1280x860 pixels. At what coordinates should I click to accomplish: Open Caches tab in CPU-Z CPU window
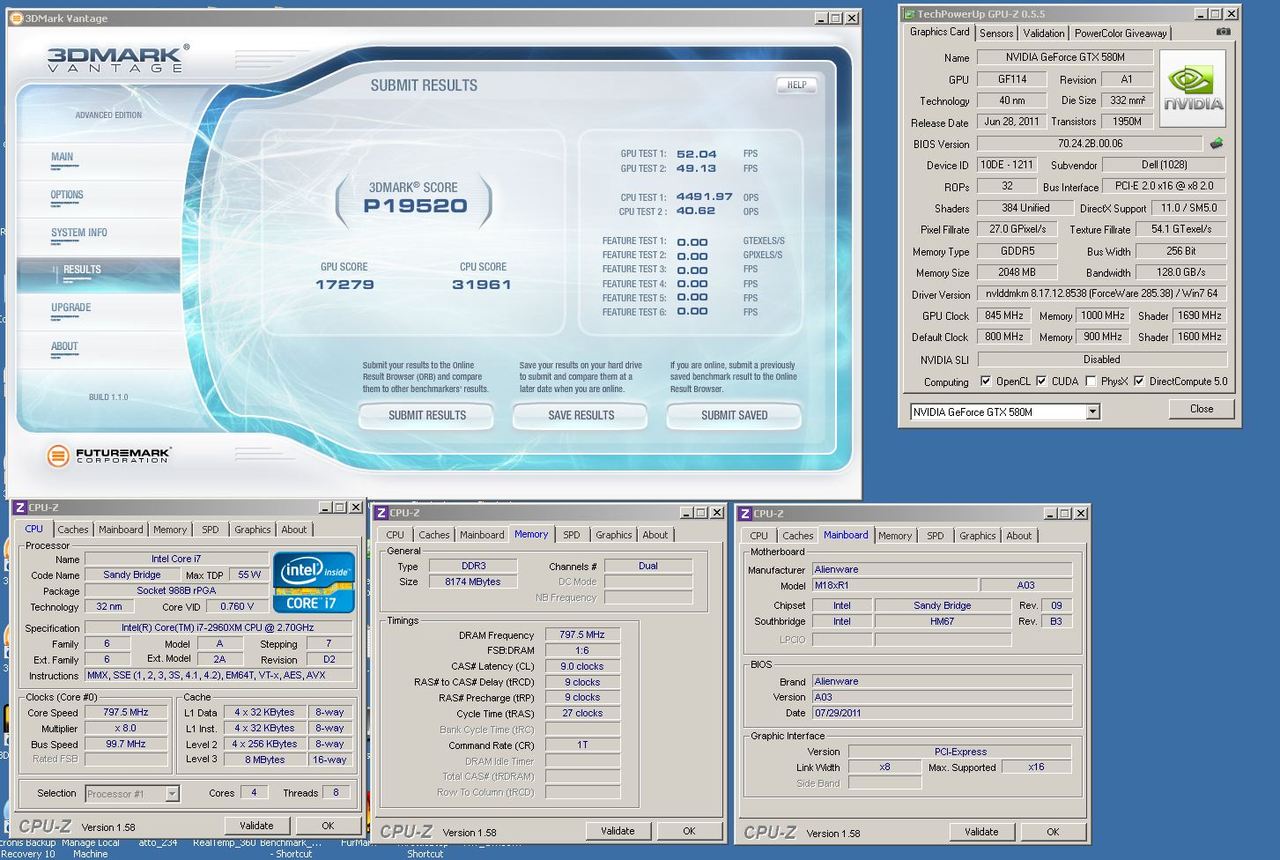click(x=73, y=529)
